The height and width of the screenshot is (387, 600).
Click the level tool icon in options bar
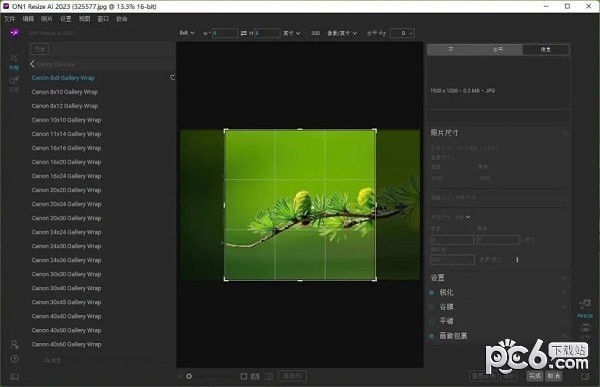382,33
